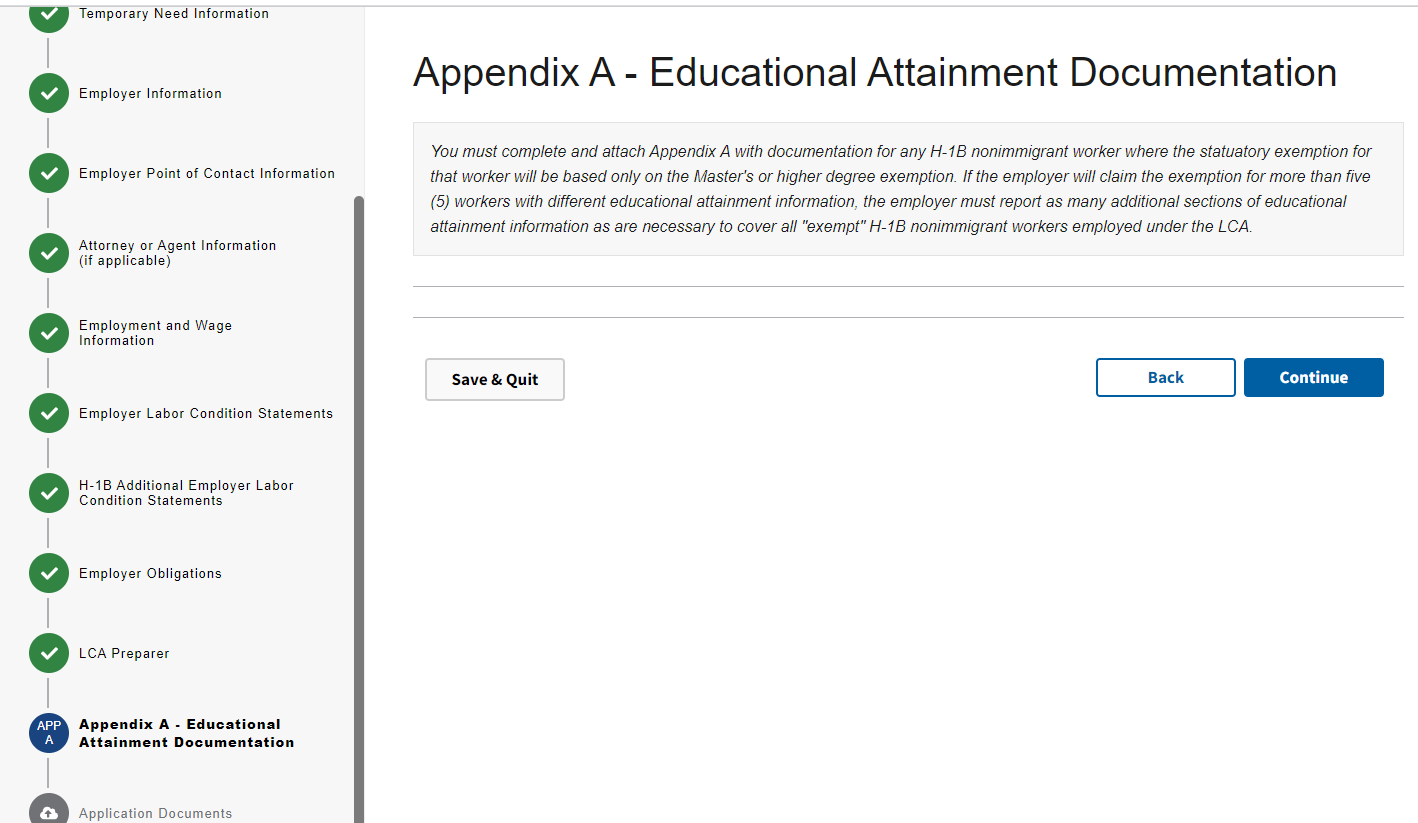The height and width of the screenshot is (823, 1418).
Task: Click the Application Documents upload icon
Action: point(49,811)
